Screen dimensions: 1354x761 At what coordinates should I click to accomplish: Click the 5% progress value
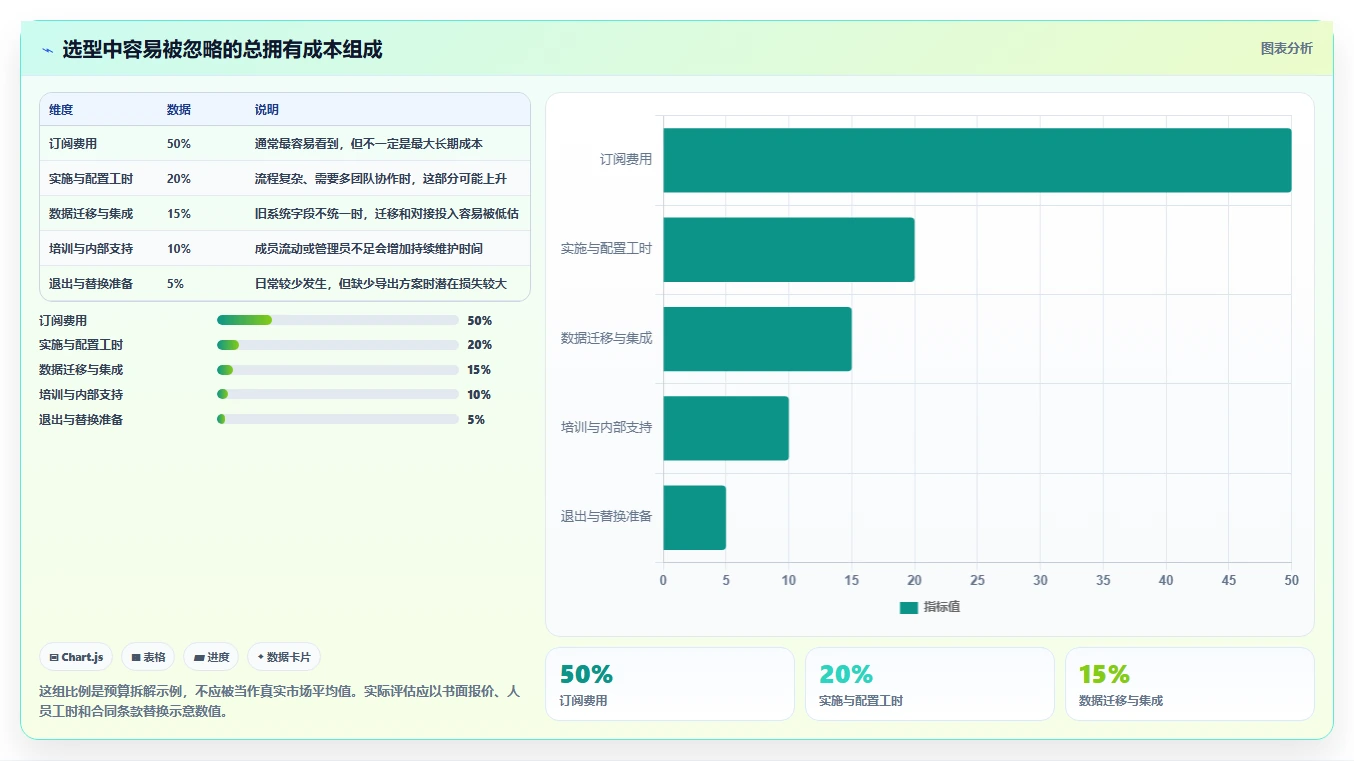coord(476,419)
